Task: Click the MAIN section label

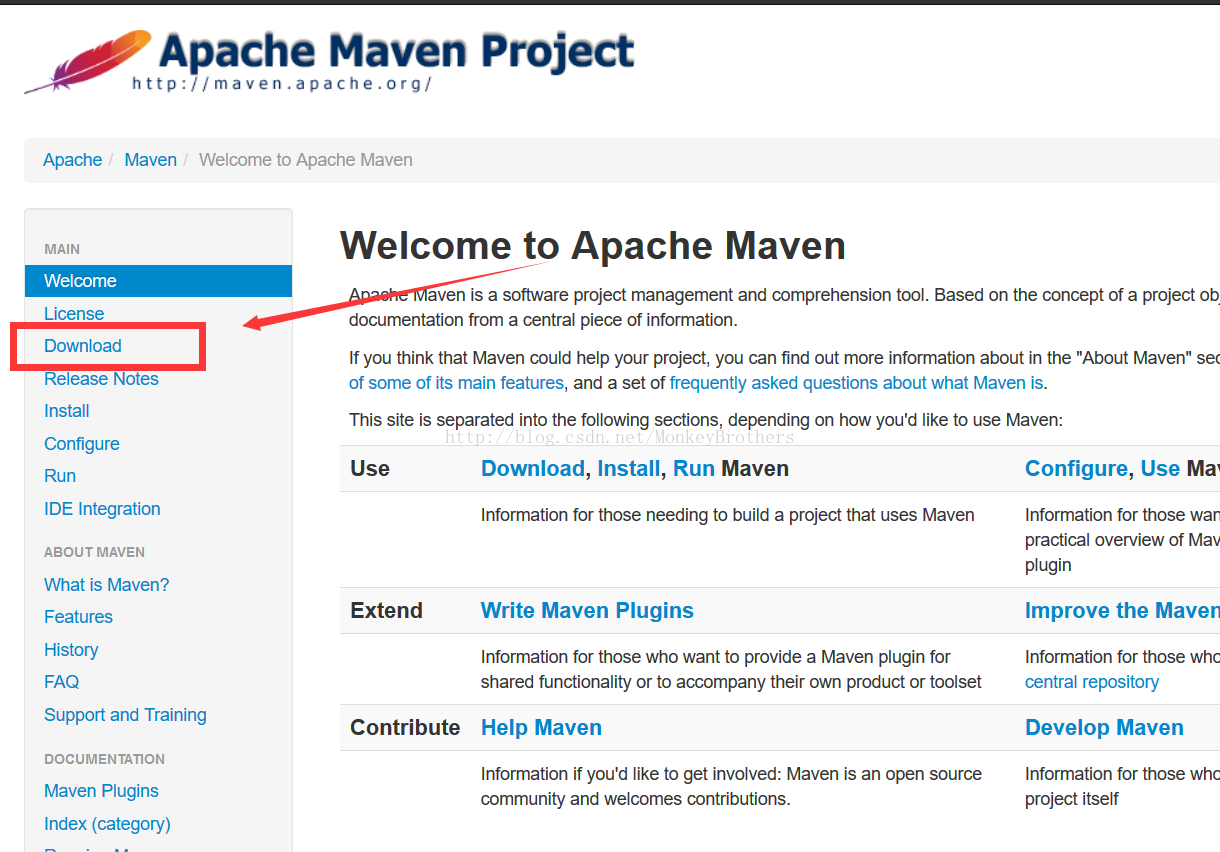Action: click(x=62, y=249)
